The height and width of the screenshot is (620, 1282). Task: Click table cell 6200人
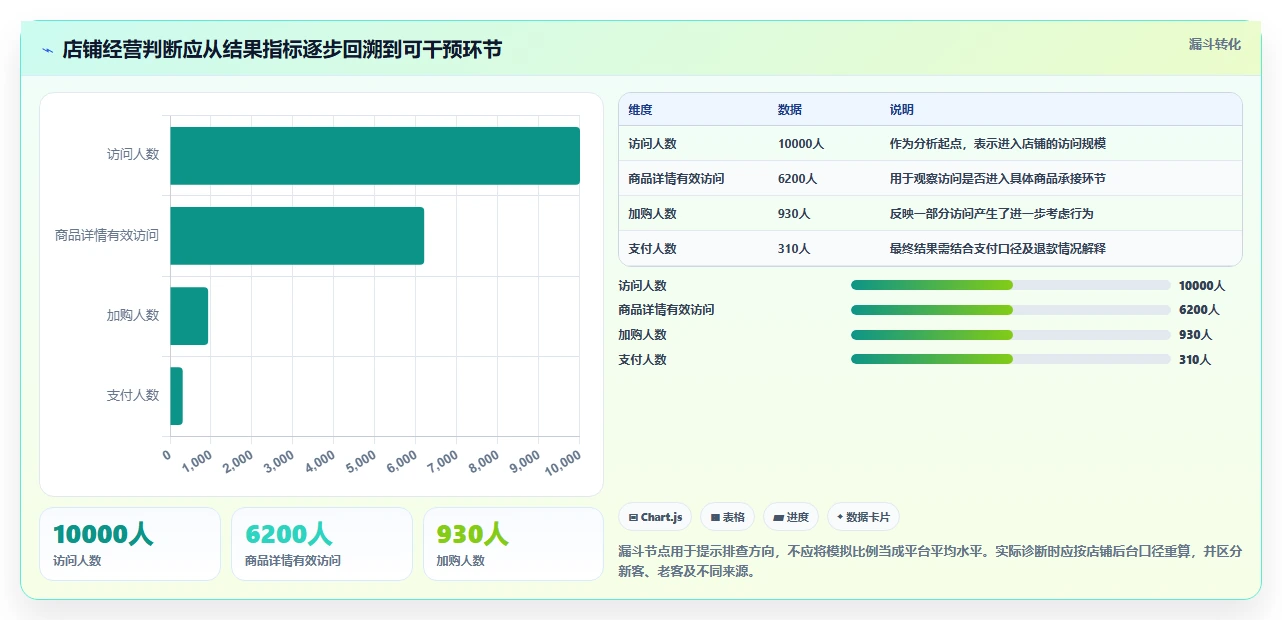(797, 179)
